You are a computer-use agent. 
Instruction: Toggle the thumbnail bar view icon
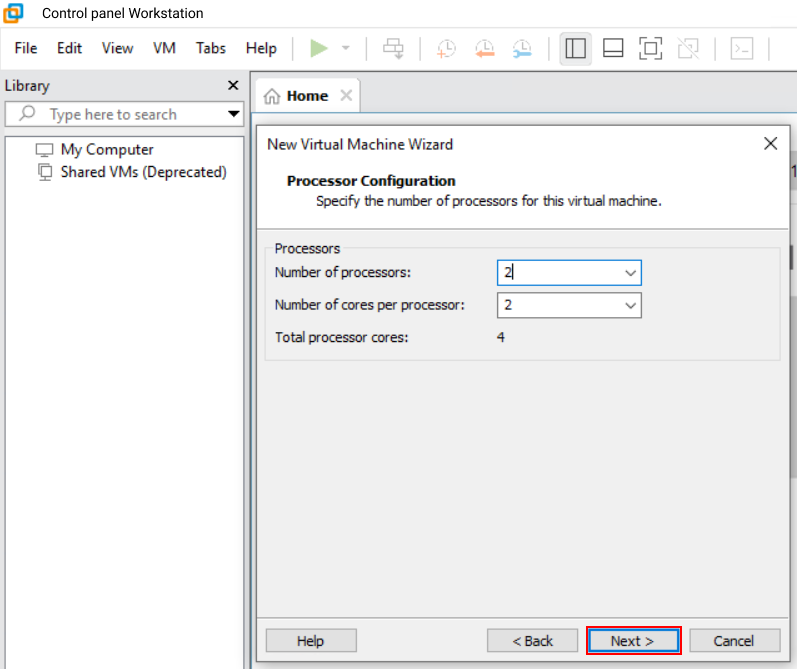point(613,48)
